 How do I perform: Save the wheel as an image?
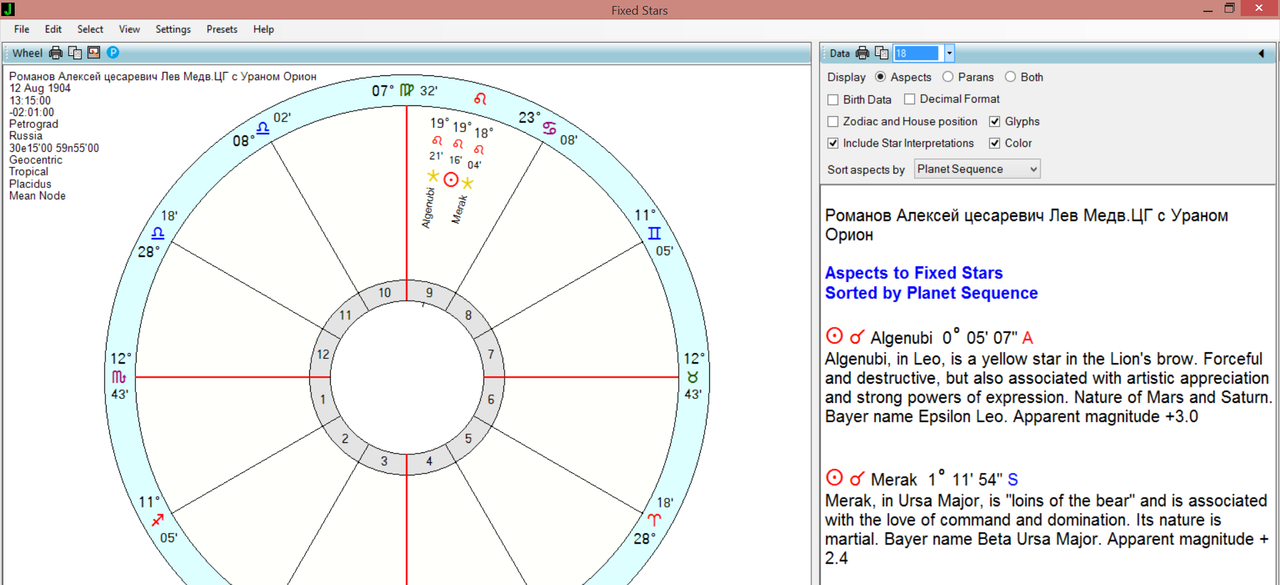[x=94, y=53]
